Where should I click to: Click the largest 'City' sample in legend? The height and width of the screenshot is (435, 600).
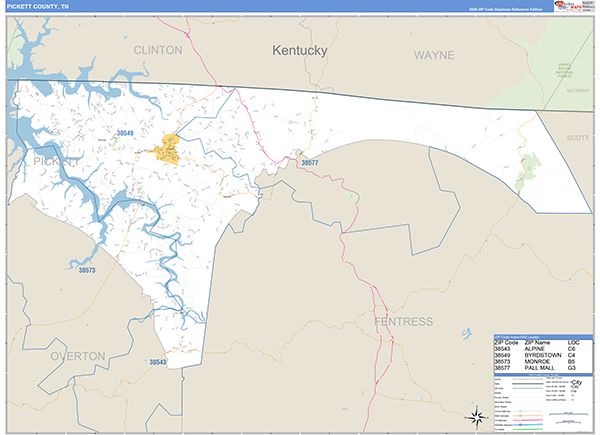pyautogui.click(x=576, y=382)
